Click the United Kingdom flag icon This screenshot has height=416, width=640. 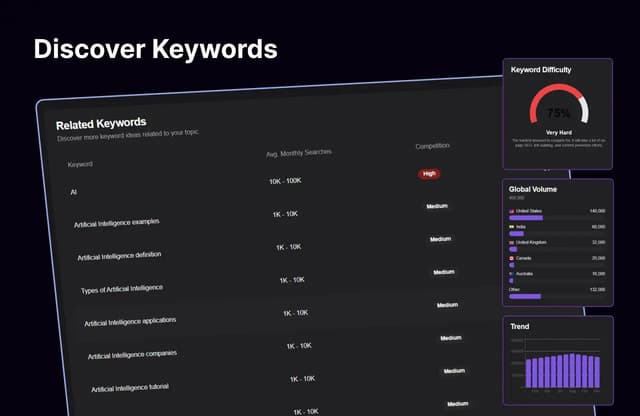pos(512,242)
